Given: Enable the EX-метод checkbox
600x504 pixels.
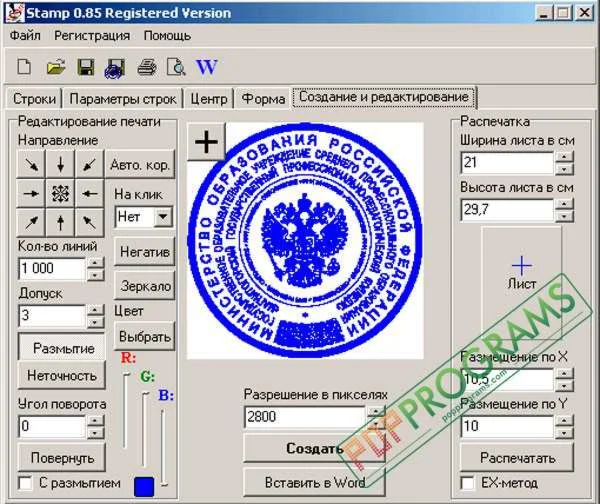Looking at the screenshot, I should [468, 483].
